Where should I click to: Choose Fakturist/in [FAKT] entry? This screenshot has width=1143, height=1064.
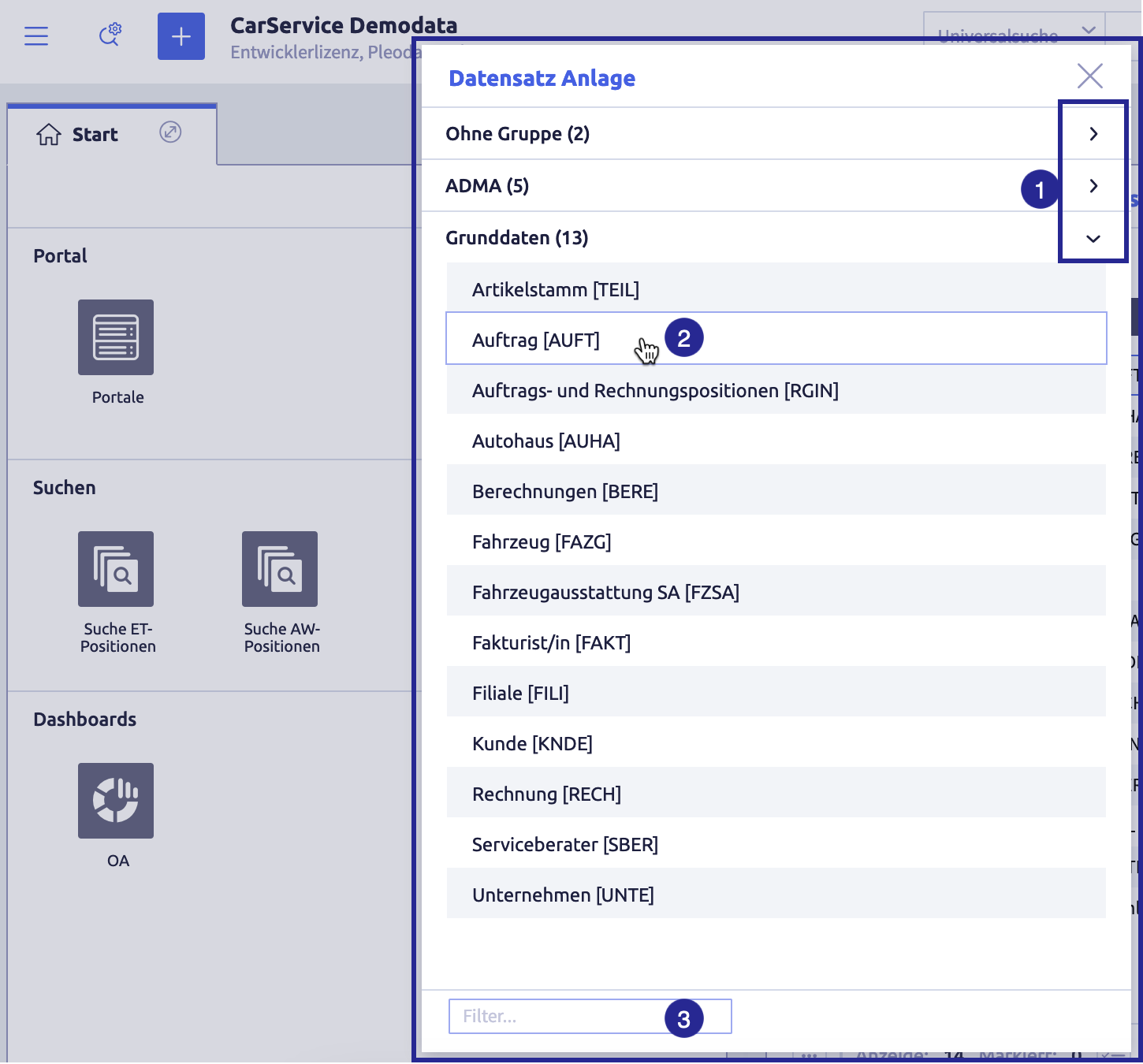point(776,642)
